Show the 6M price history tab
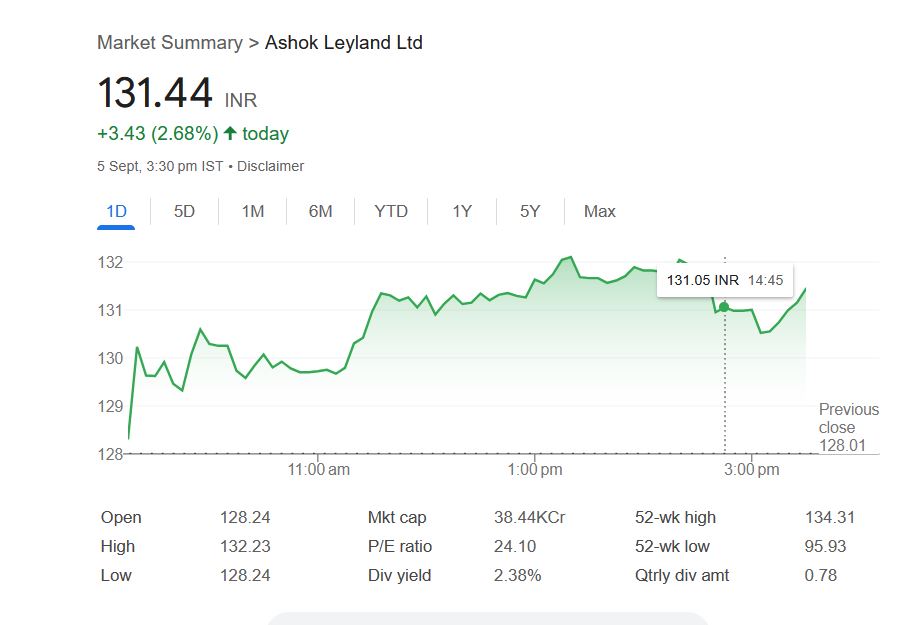 click(x=320, y=211)
